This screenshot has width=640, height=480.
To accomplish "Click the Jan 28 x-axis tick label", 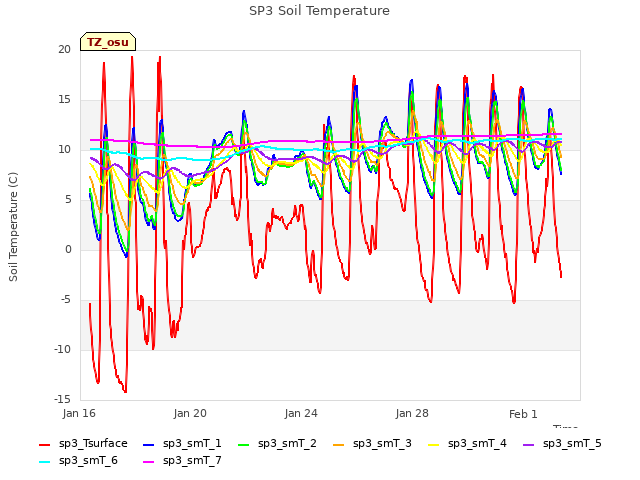I will tap(412, 413).
